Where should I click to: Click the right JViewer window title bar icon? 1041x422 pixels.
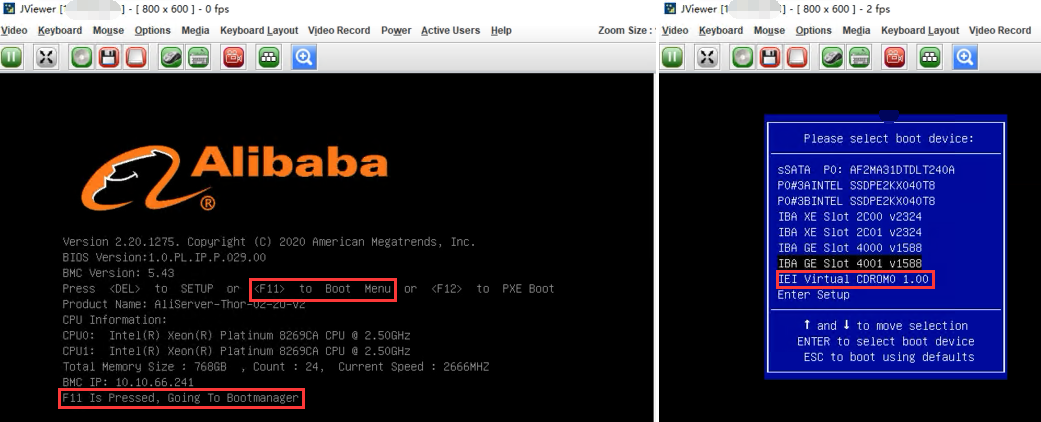click(x=669, y=9)
